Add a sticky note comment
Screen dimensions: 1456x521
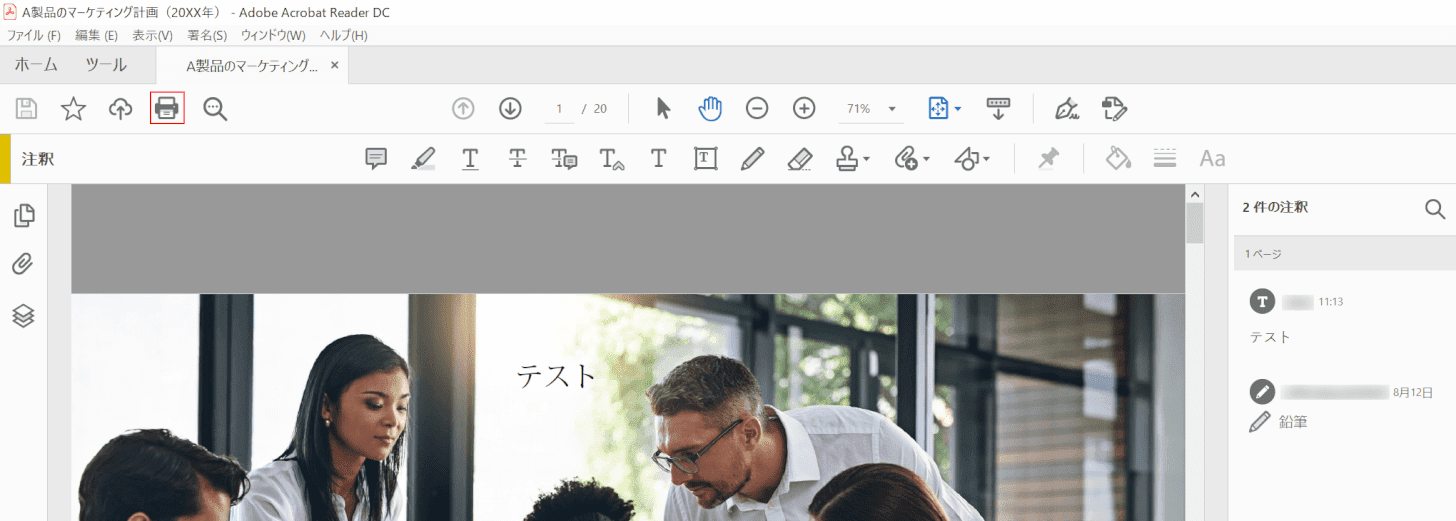[x=376, y=159]
